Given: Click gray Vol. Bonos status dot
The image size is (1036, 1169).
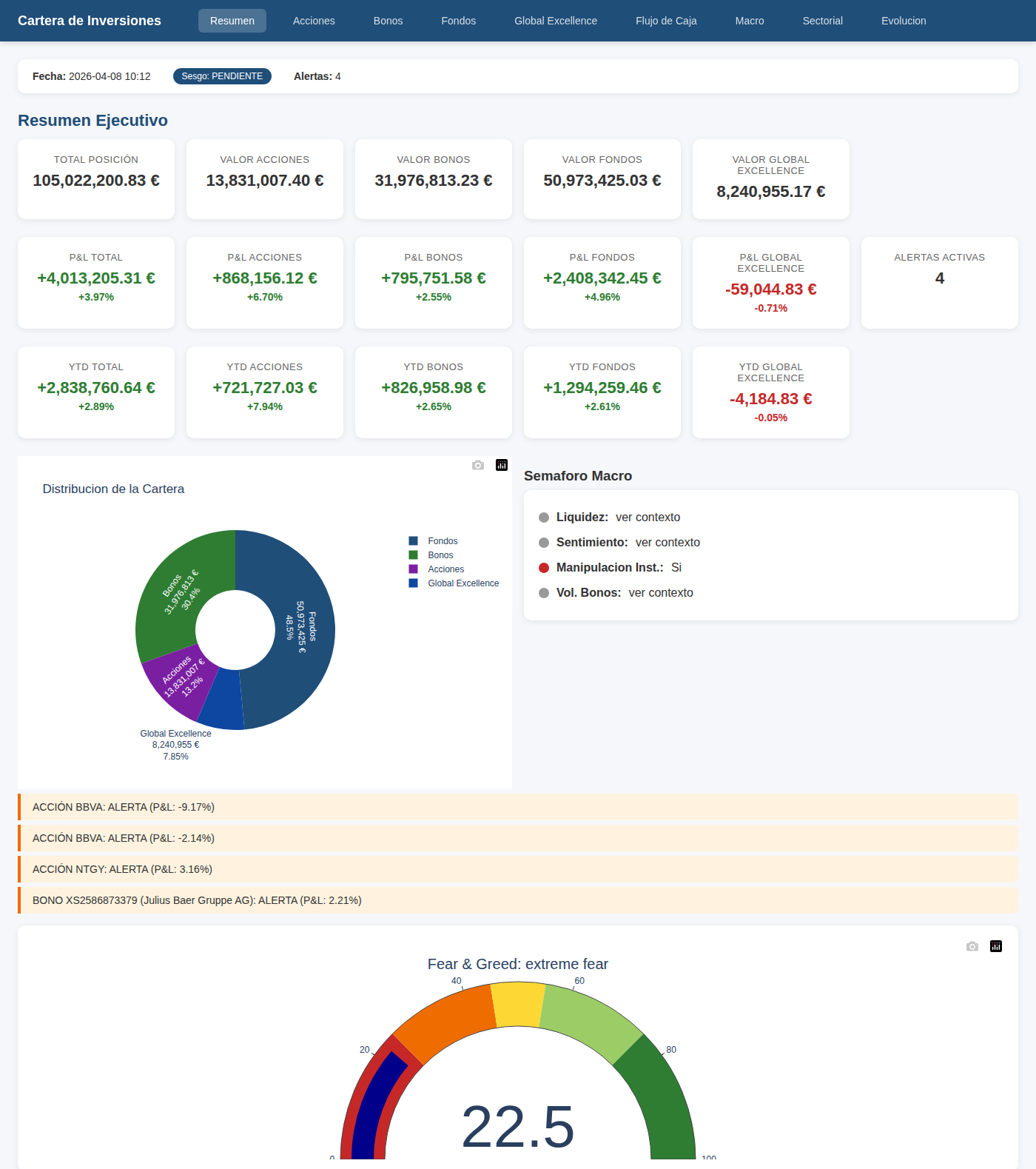Looking at the screenshot, I should (544, 593).
